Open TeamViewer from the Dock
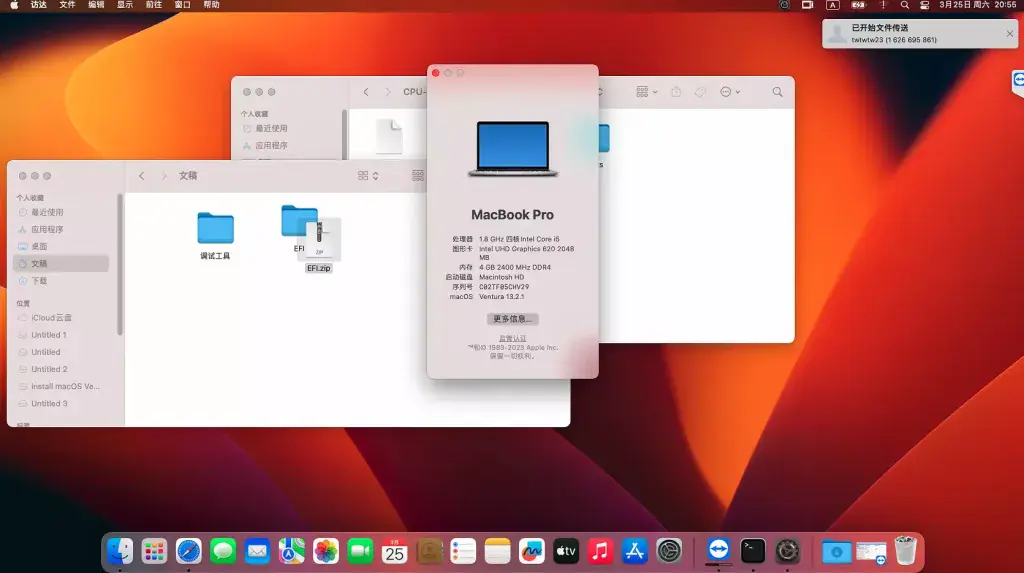 pos(718,550)
